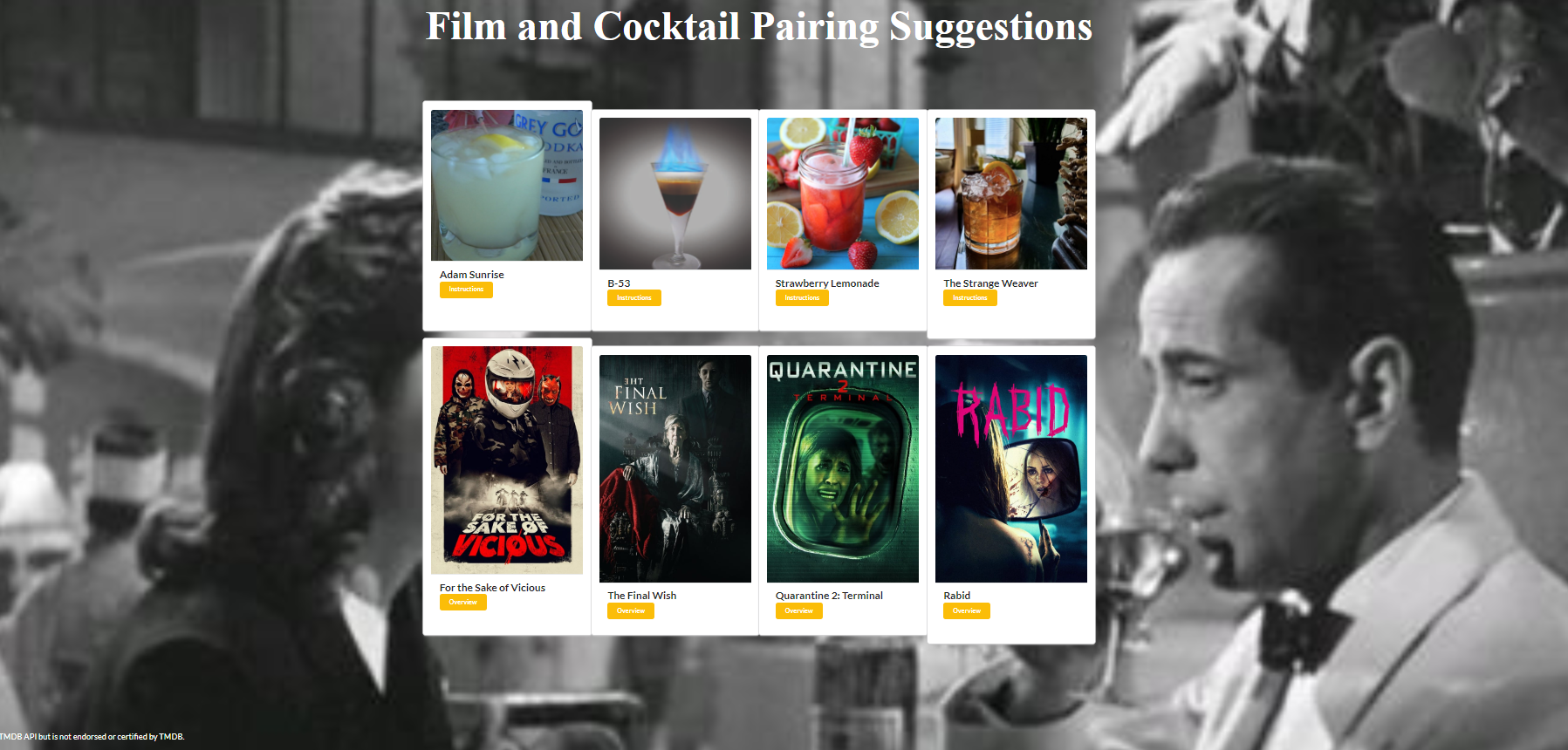
Task: Open Instructions for The Strange Weaver
Action: (x=970, y=298)
